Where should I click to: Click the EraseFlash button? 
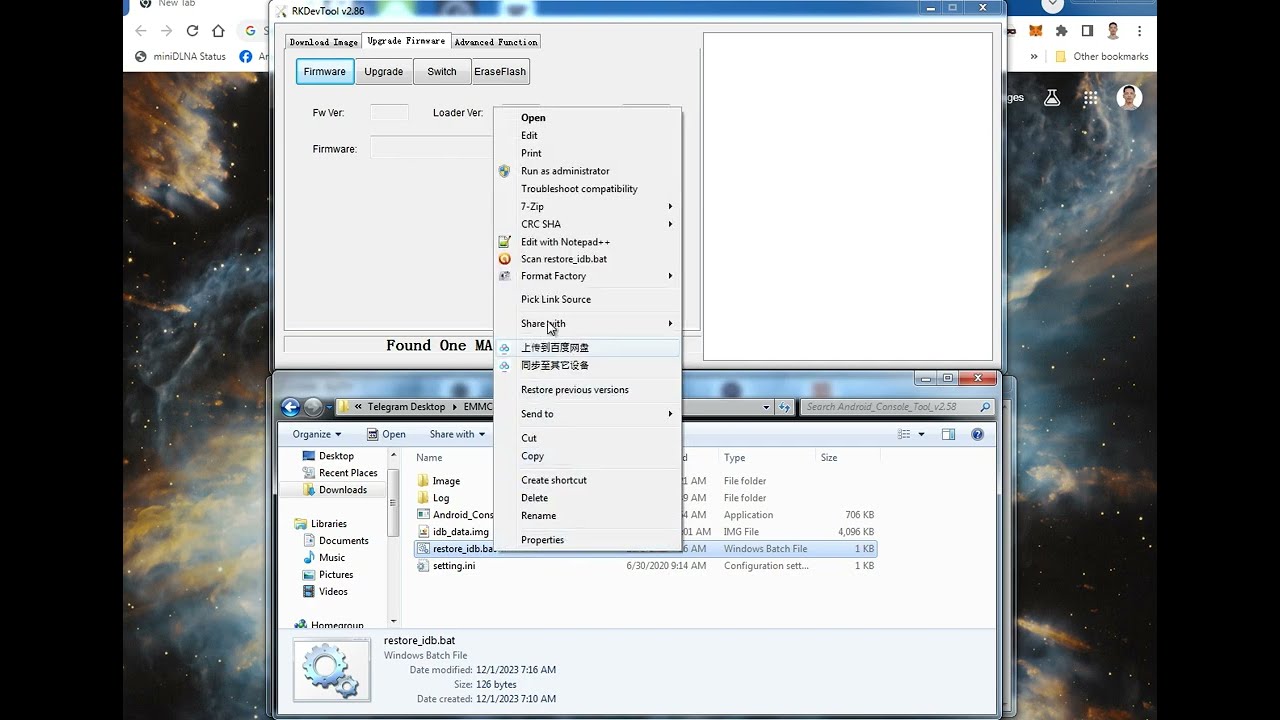[x=500, y=72]
